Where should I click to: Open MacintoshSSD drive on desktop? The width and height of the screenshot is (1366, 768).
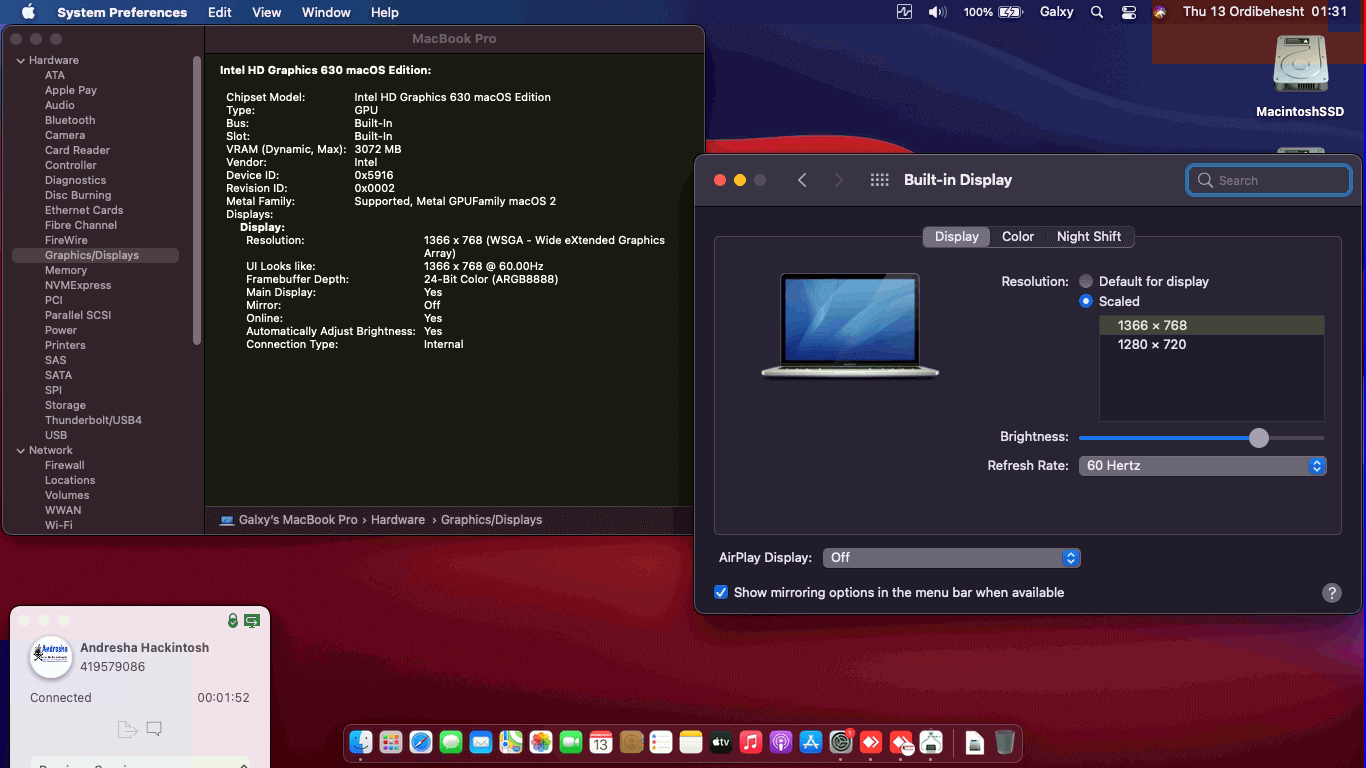pyautogui.click(x=1300, y=76)
